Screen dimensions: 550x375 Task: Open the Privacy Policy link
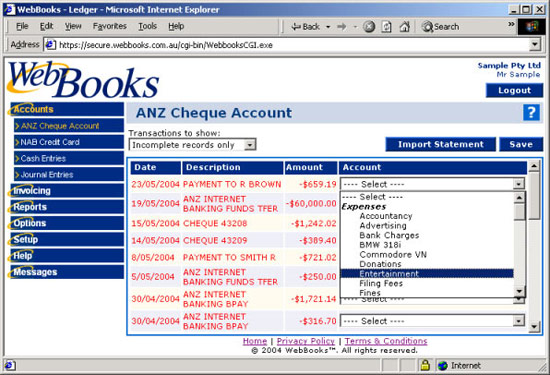point(306,341)
